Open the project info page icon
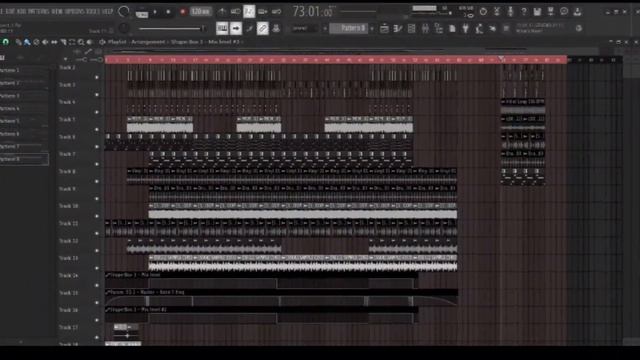 click(452, 28)
